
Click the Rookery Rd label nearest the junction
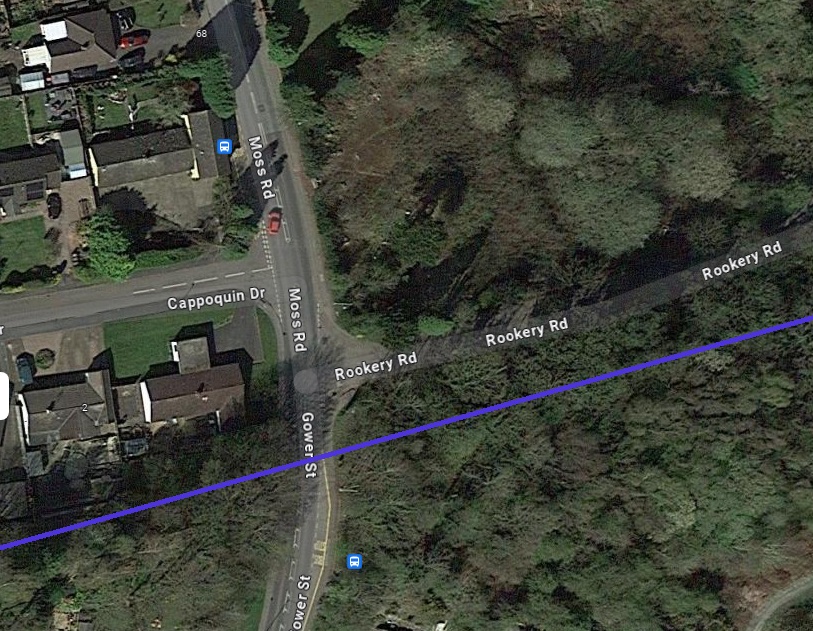[375, 366]
